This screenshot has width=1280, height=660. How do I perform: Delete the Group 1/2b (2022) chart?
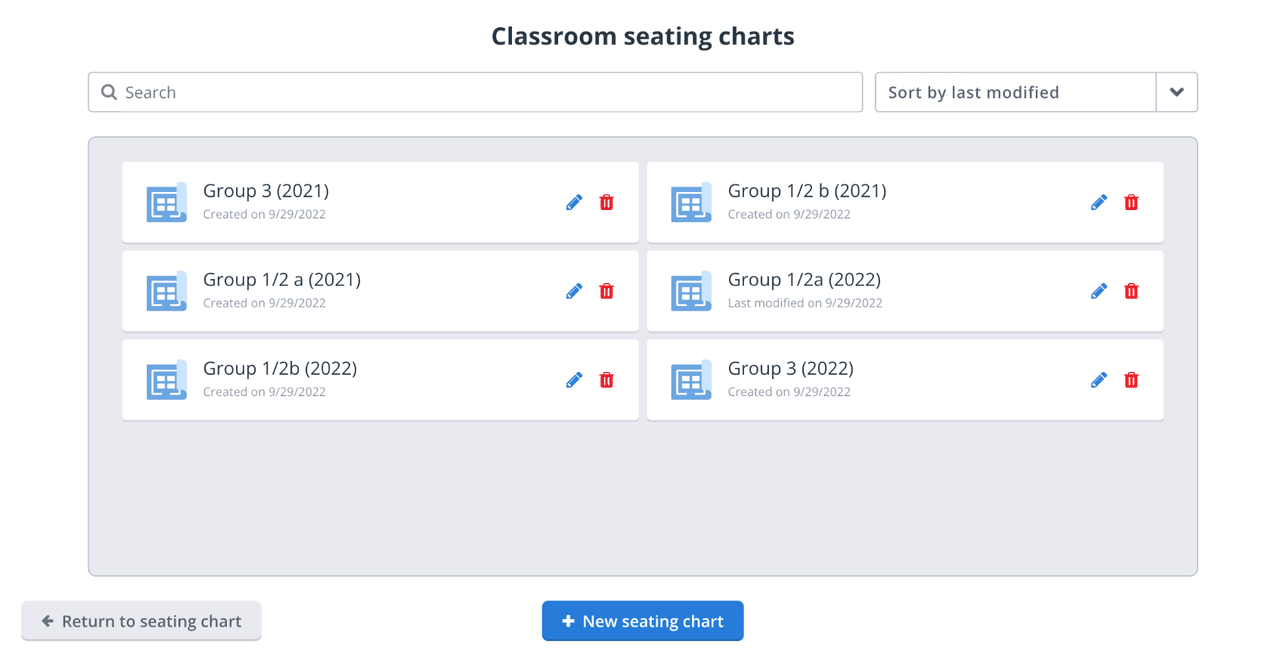[x=606, y=381]
